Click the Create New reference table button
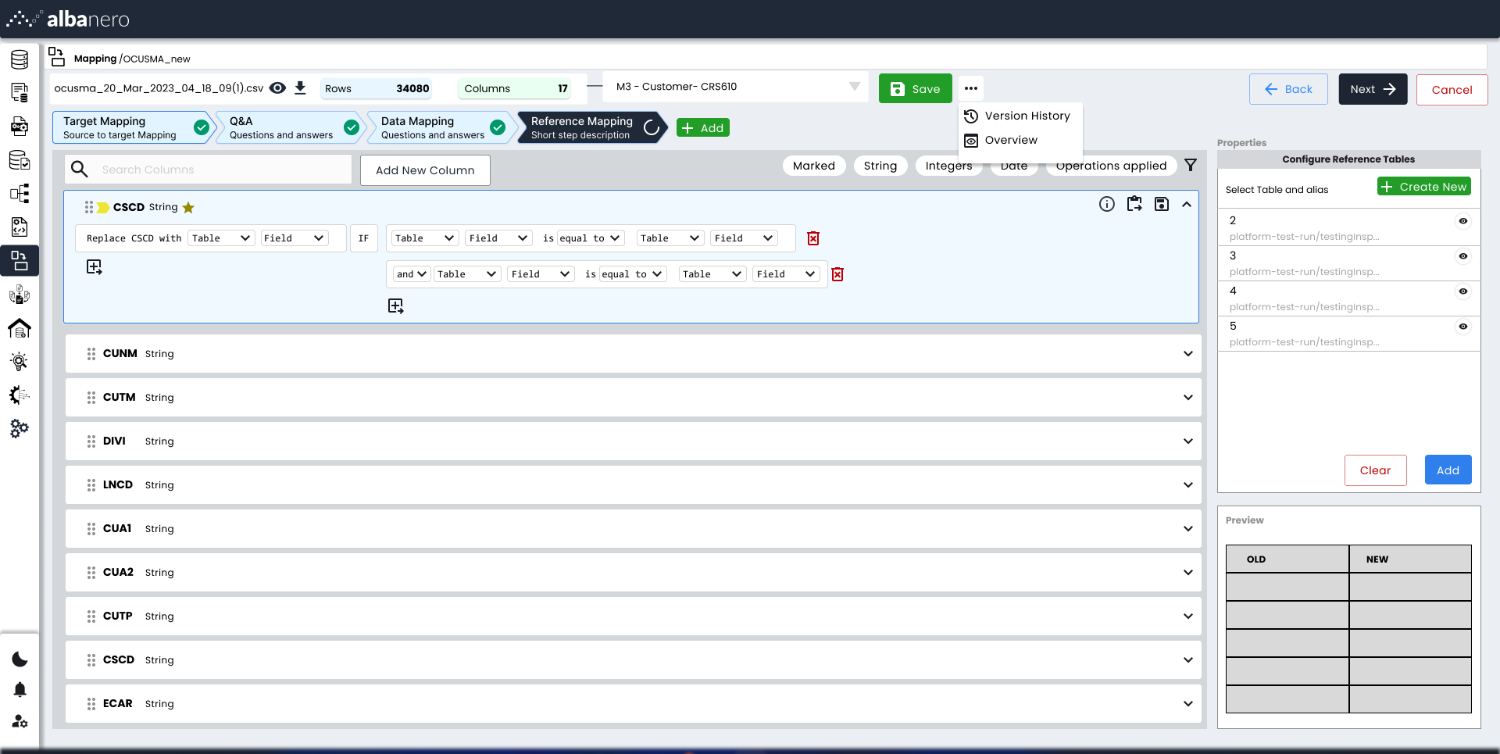Screen dimensions: 1500x754 (x=1424, y=187)
